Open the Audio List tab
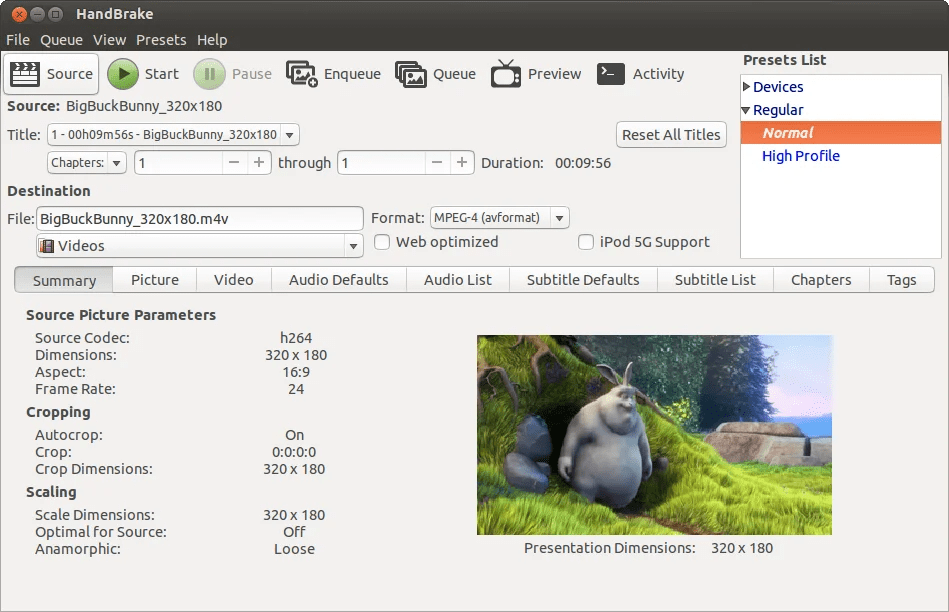The width and height of the screenshot is (949, 612). [x=457, y=280]
